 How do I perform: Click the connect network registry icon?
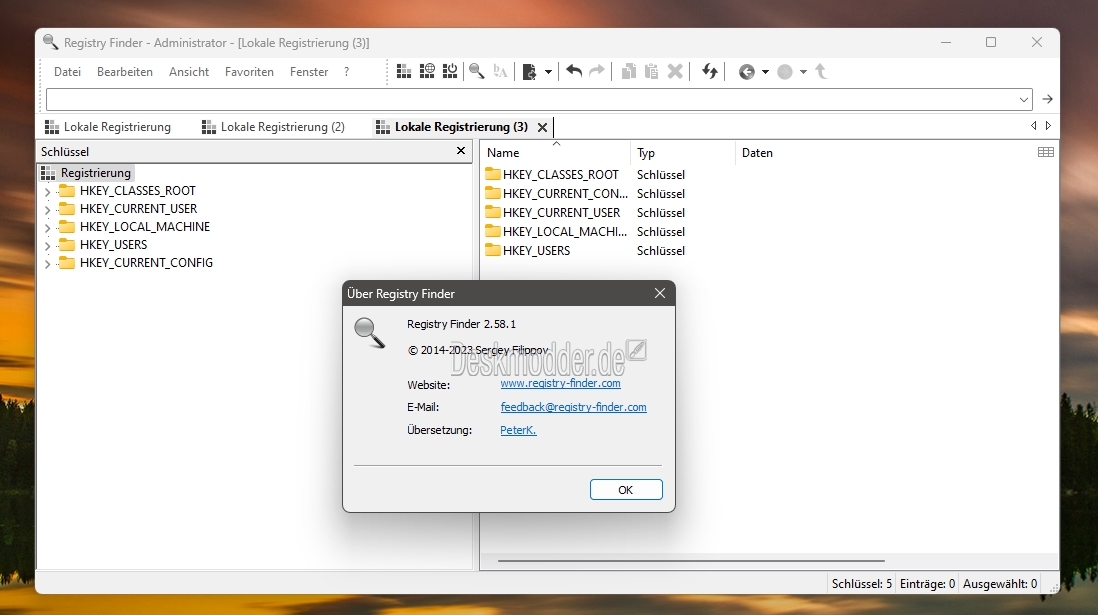pos(427,71)
